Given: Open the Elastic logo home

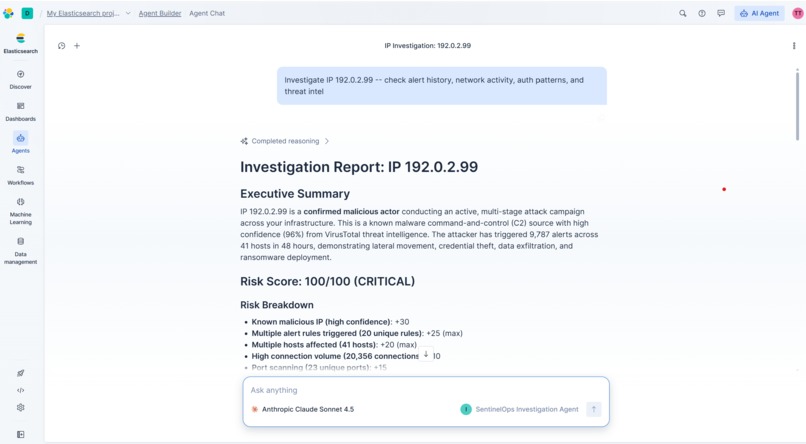Looking at the screenshot, I should [8, 13].
